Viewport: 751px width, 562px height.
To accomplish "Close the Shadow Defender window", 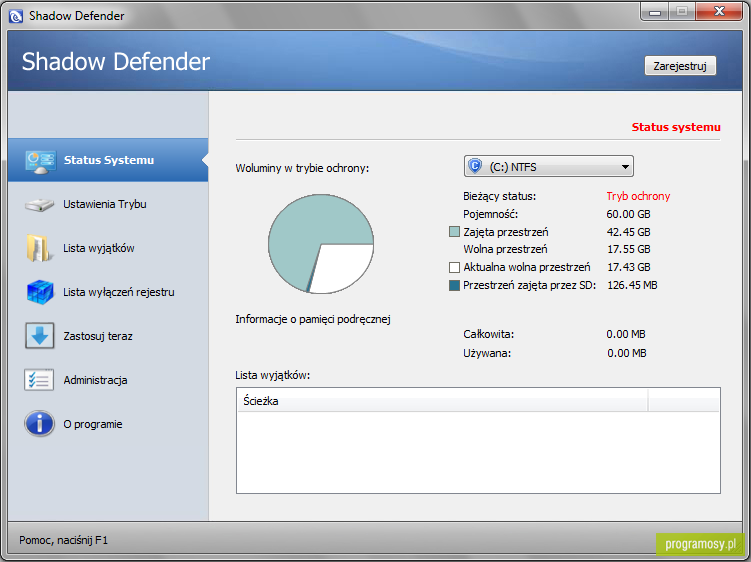I will (x=719, y=11).
